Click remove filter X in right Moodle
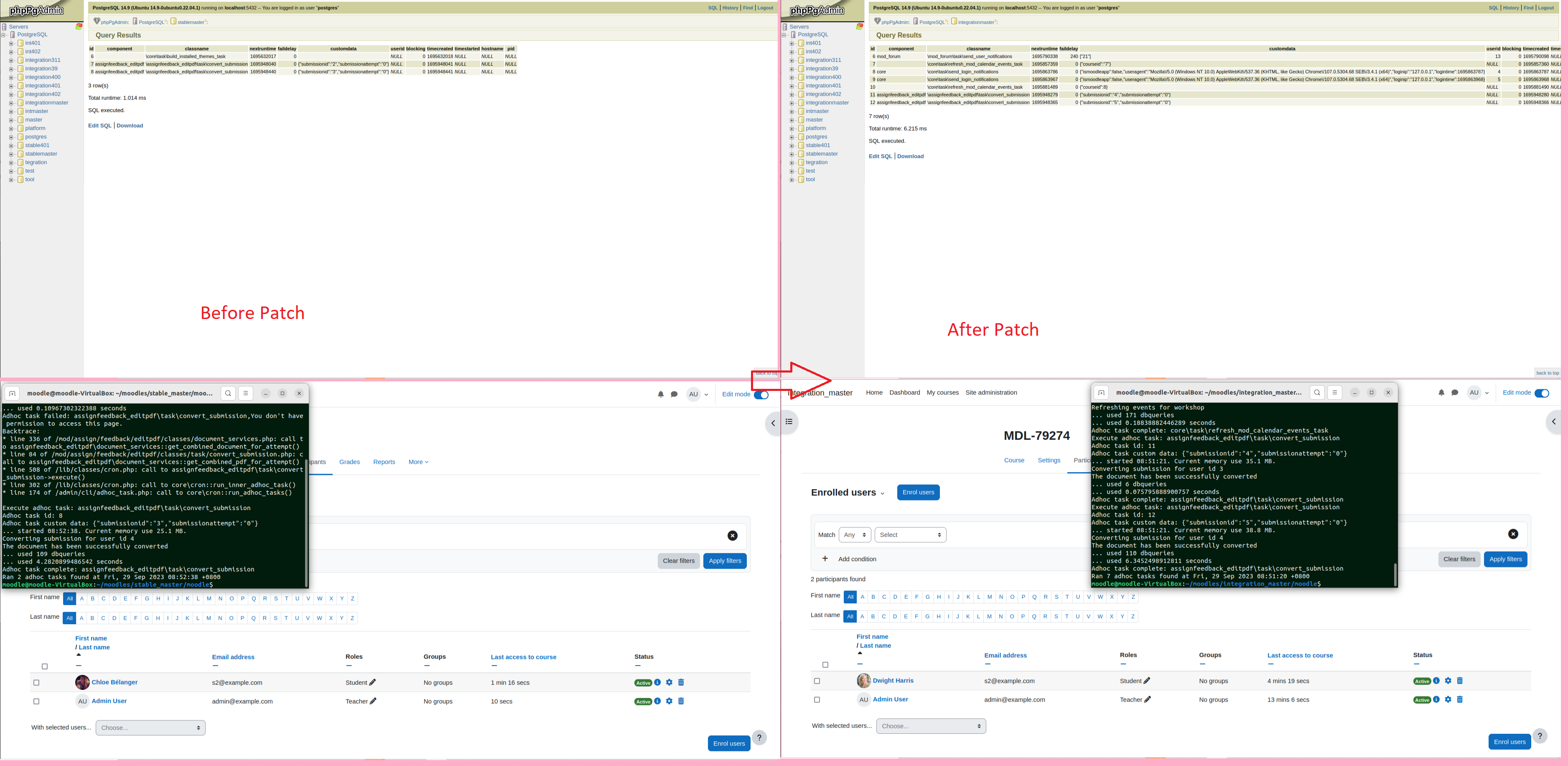 1512,534
